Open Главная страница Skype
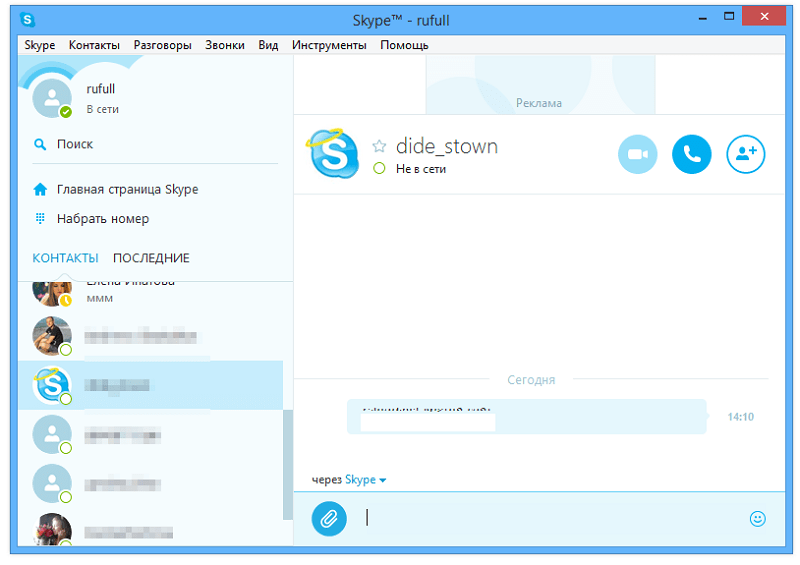 click(x=128, y=189)
